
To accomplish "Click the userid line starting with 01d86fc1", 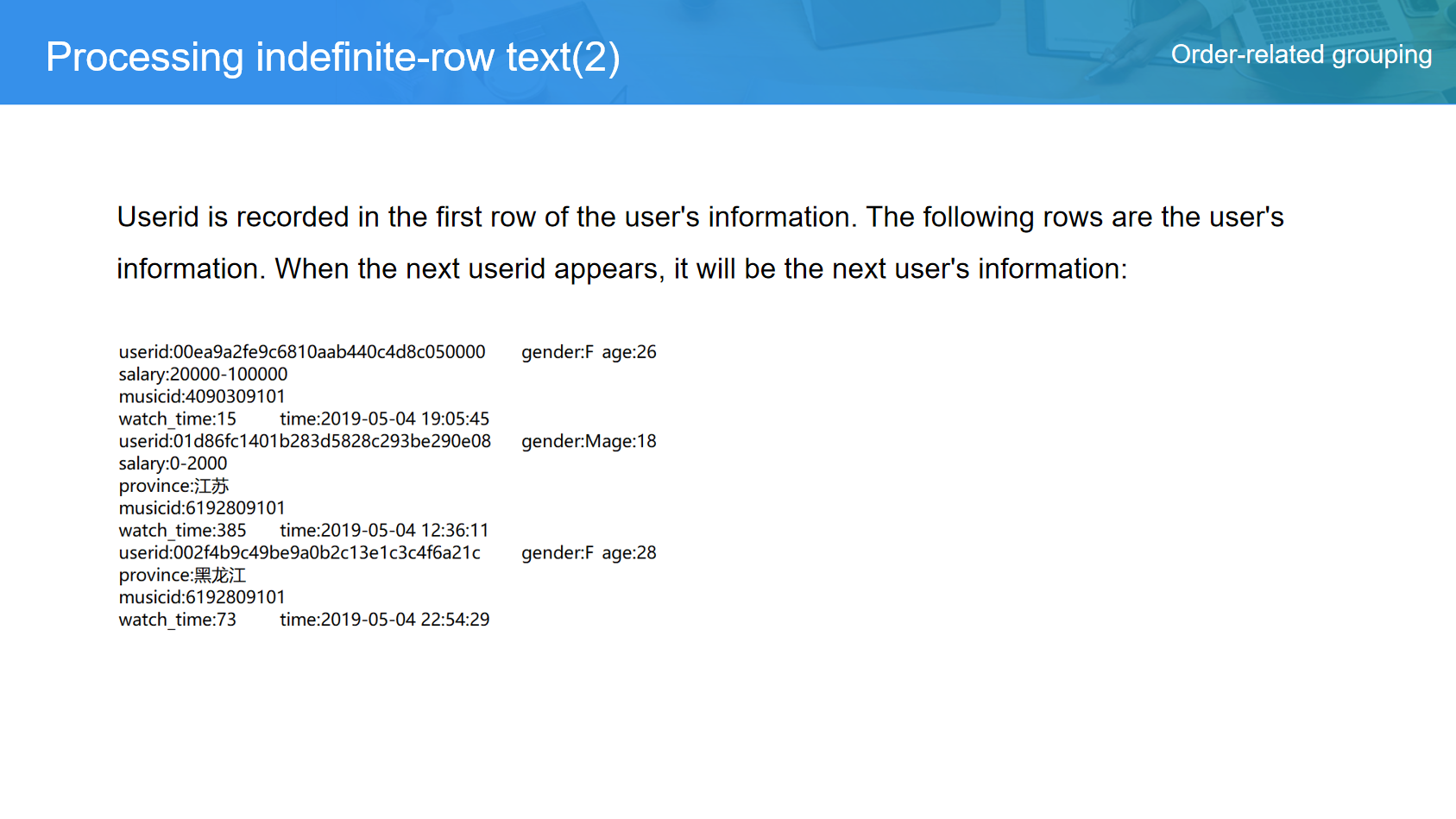I will [x=305, y=441].
